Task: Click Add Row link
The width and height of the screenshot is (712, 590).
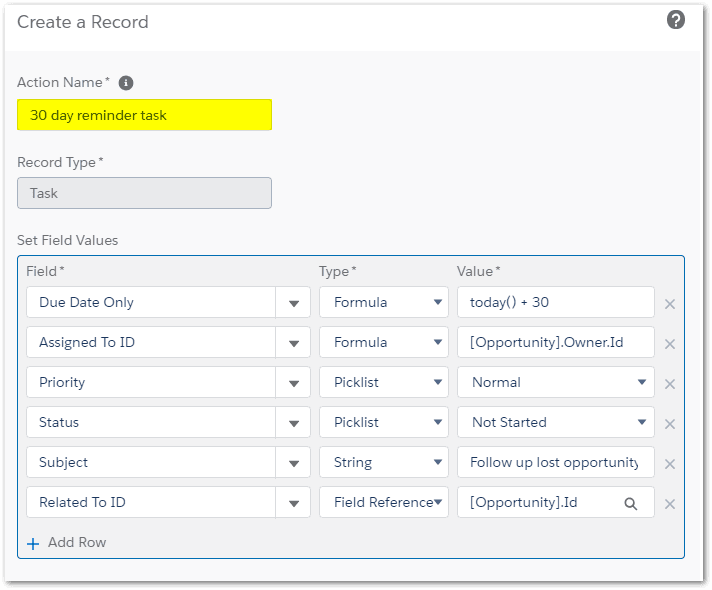Action: 66,542
